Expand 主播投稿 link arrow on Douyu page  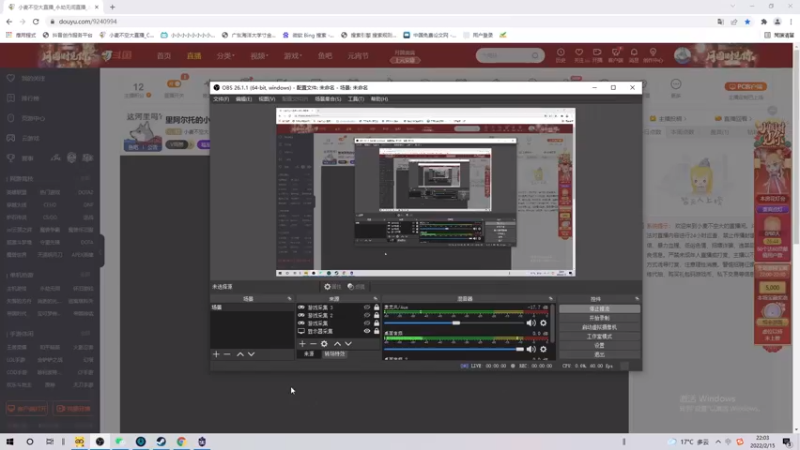(x=685, y=119)
